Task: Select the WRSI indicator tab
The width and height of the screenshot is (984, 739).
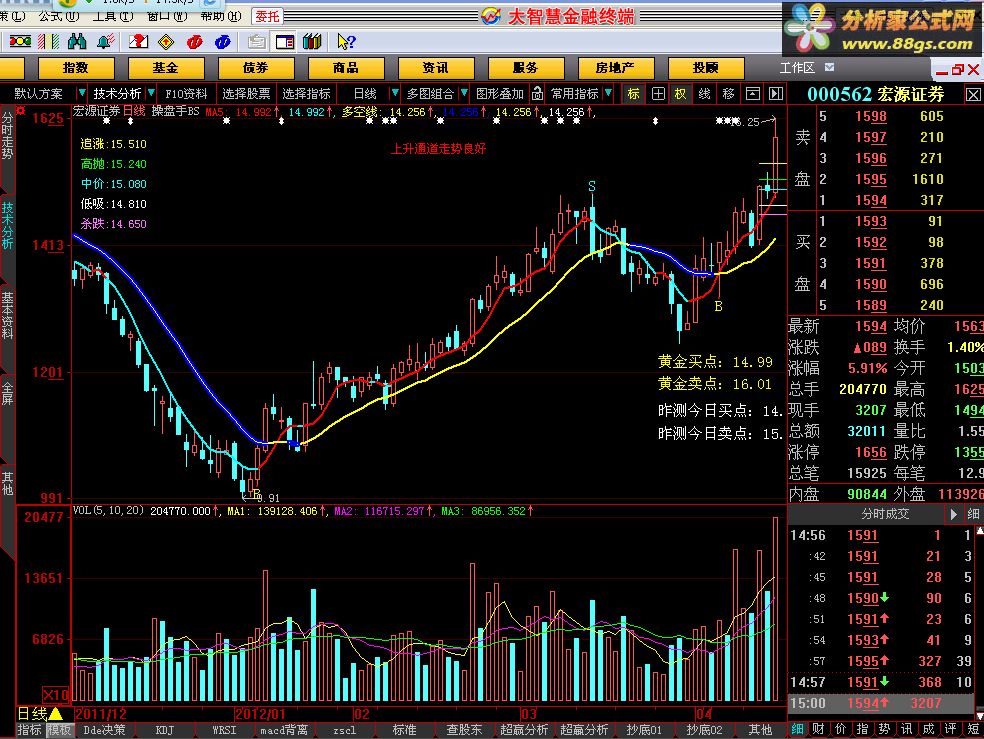Action: coord(224,730)
